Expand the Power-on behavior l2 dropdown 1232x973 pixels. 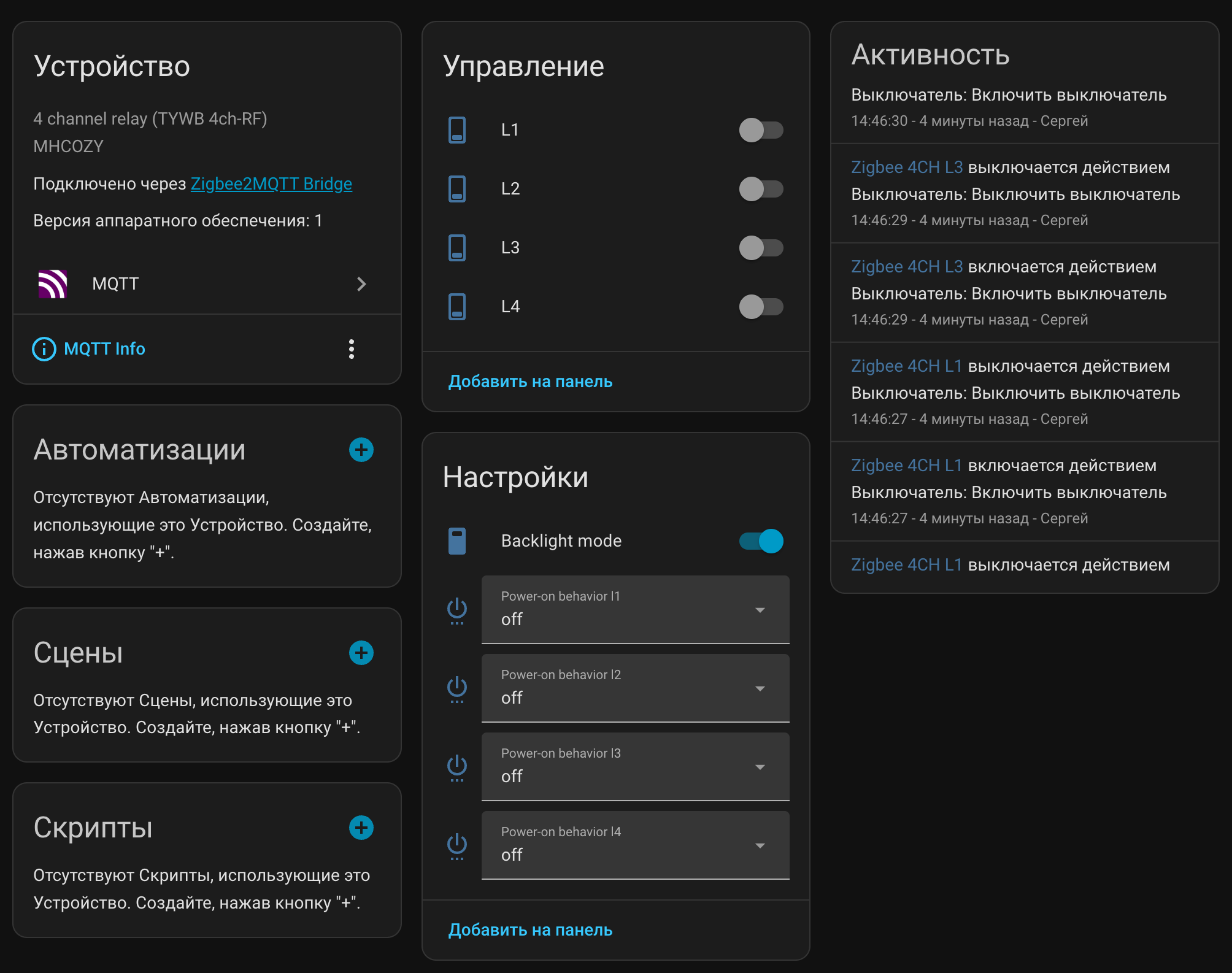pyautogui.click(x=635, y=688)
